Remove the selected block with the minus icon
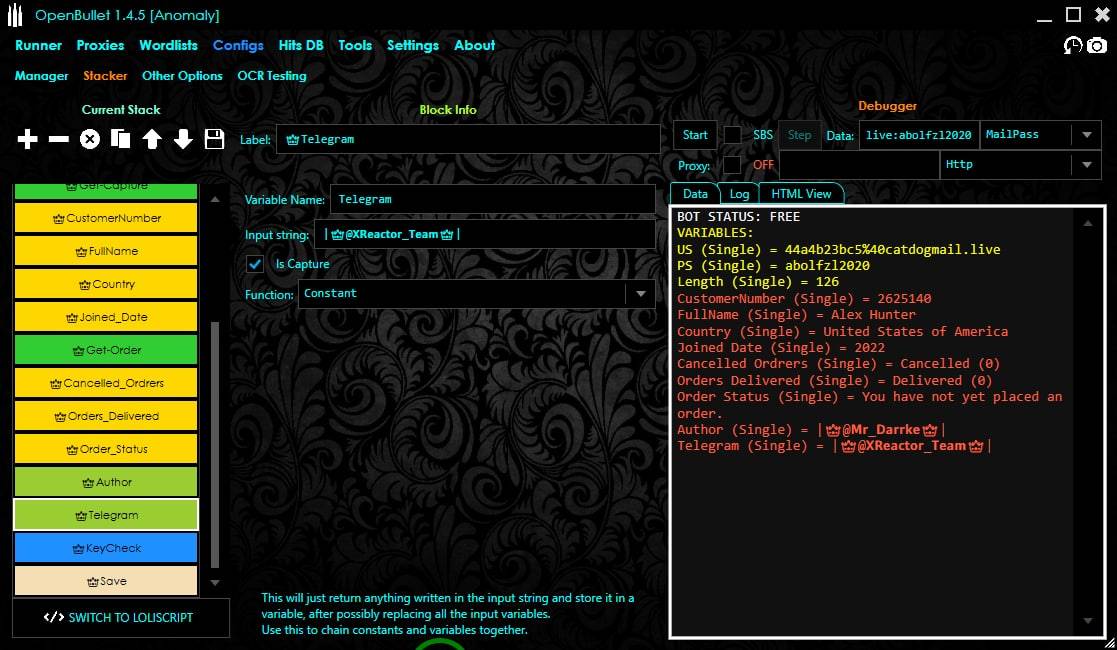 point(58,139)
